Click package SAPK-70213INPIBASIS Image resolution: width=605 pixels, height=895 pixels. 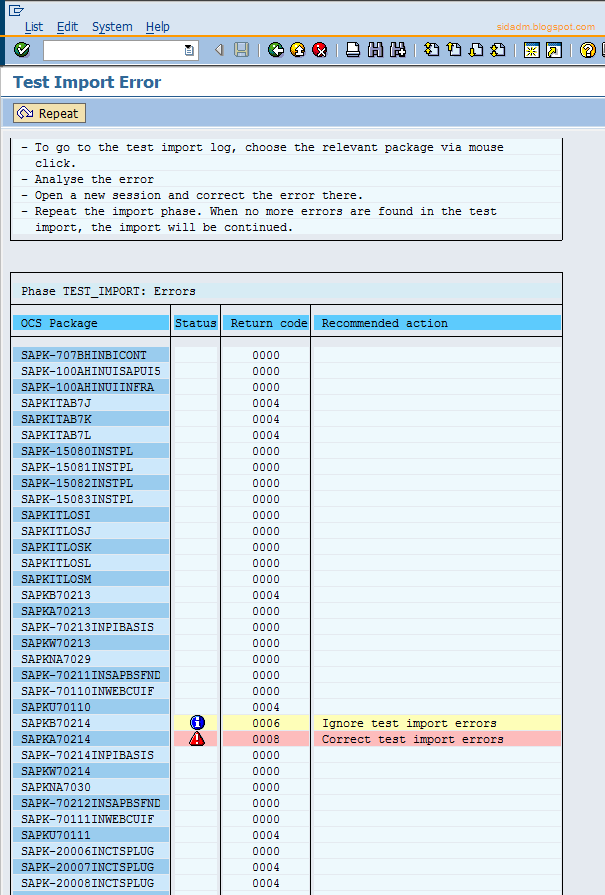coord(87,627)
